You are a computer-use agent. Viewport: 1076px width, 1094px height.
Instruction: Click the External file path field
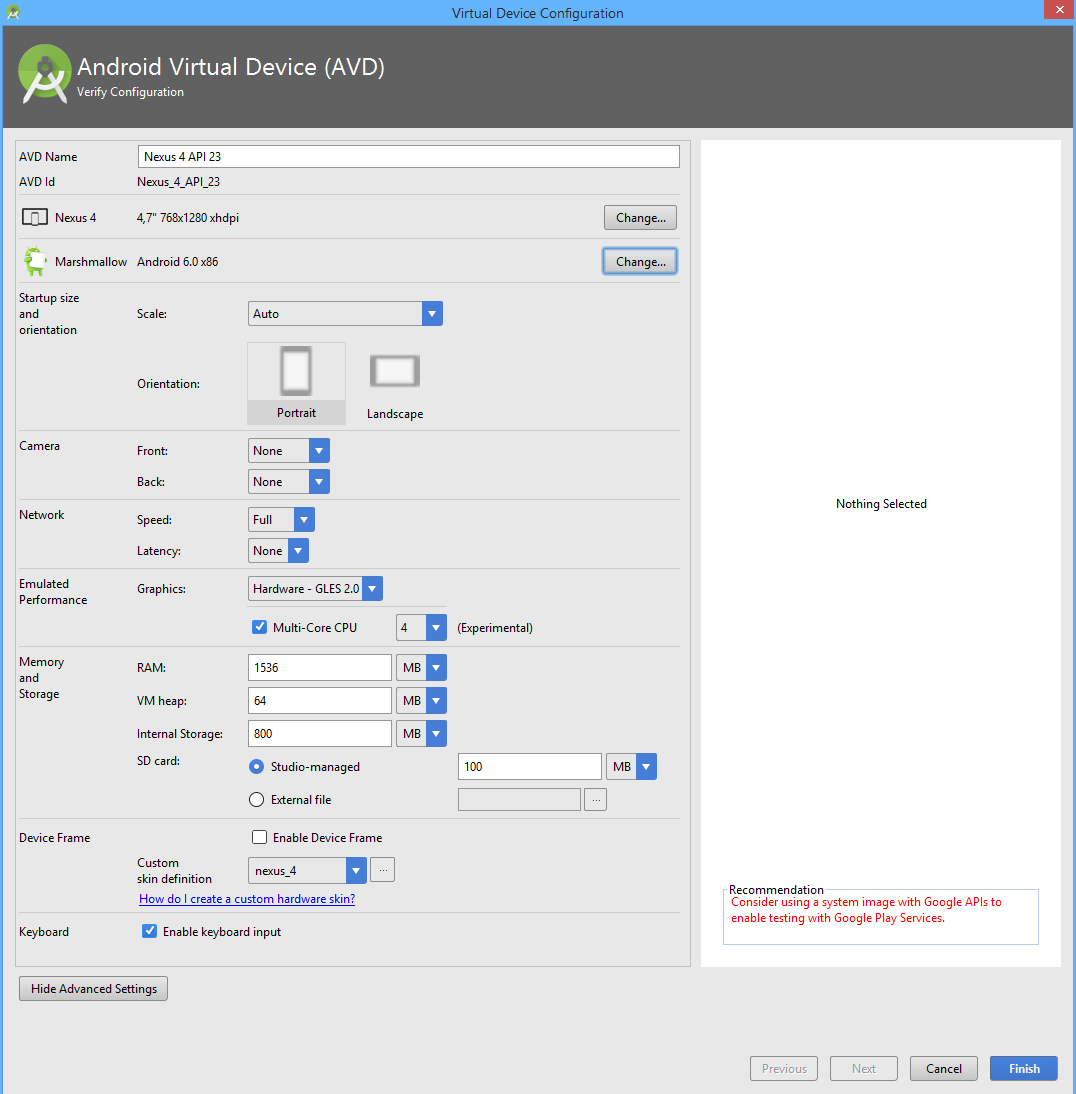519,800
